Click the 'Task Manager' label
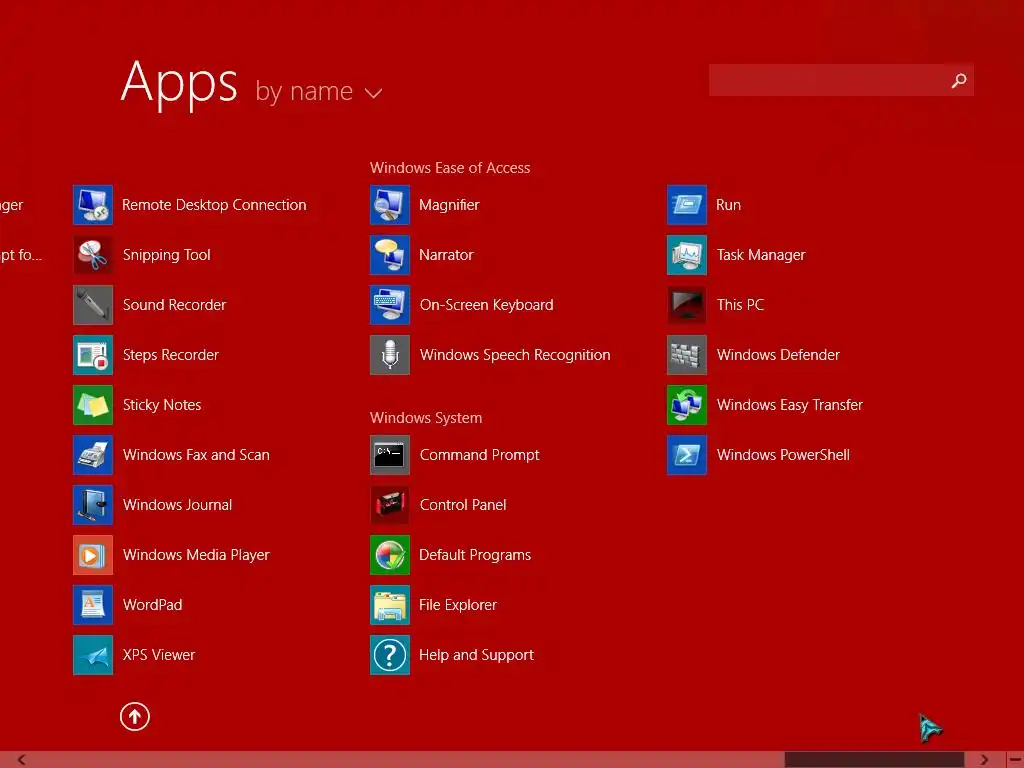Image resolution: width=1024 pixels, height=768 pixels. [761, 255]
